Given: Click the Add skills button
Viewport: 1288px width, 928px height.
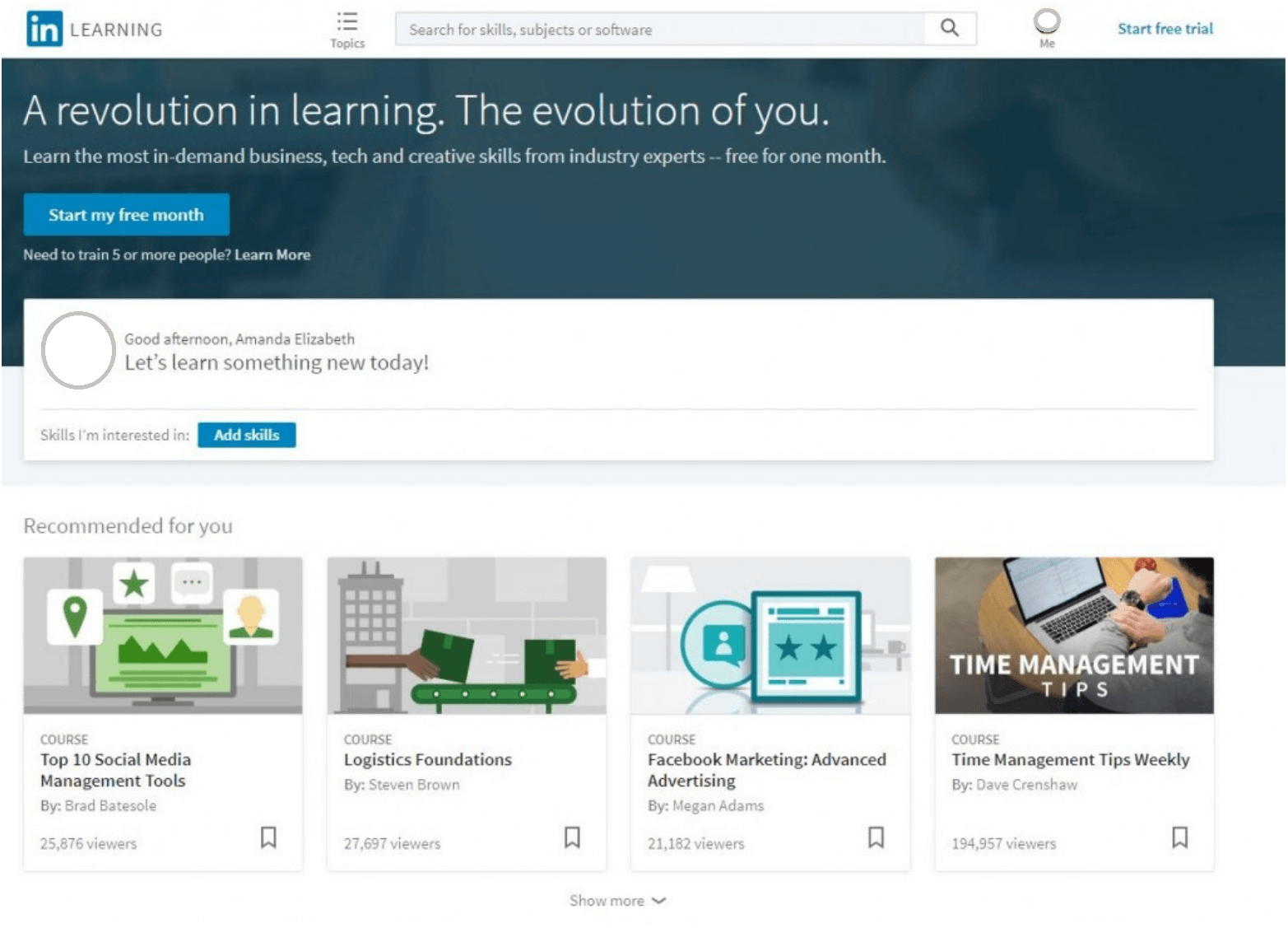Looking at the screenshot, I should (247, 435).
